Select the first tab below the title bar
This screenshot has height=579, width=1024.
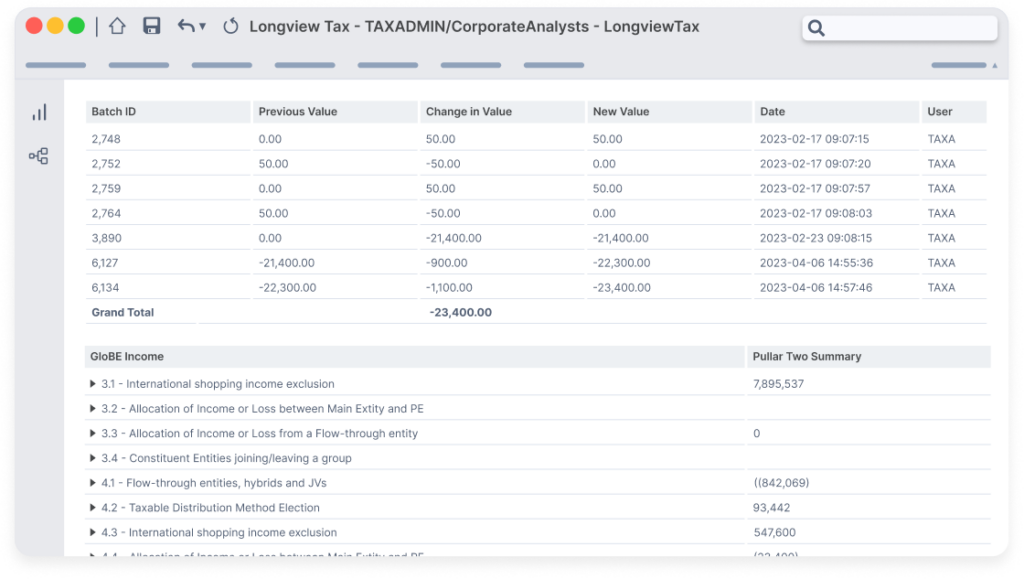[55, 64]
